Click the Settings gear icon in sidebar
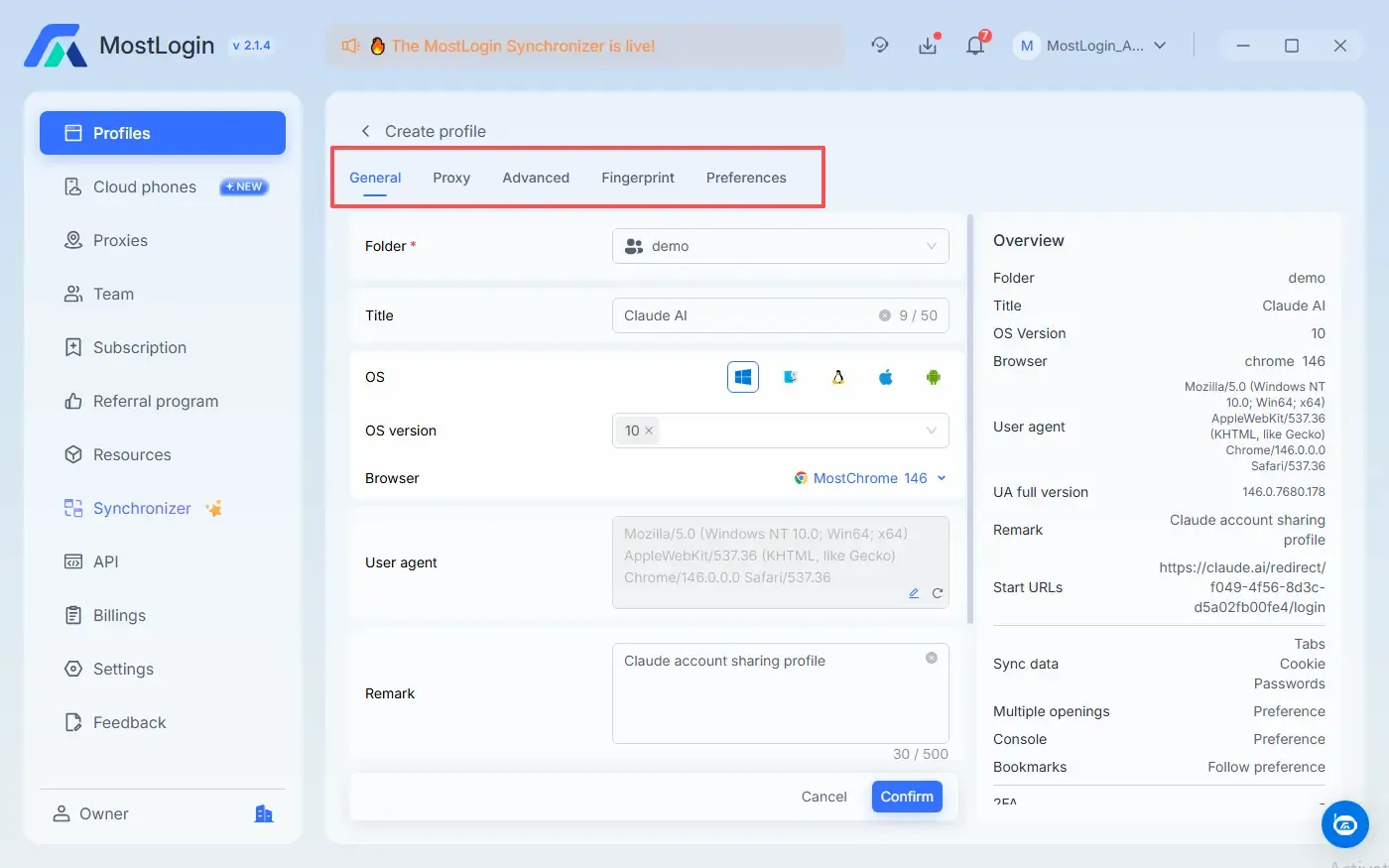The height and width of the screenshot is (868, 1389). click(x=73, y=669)
